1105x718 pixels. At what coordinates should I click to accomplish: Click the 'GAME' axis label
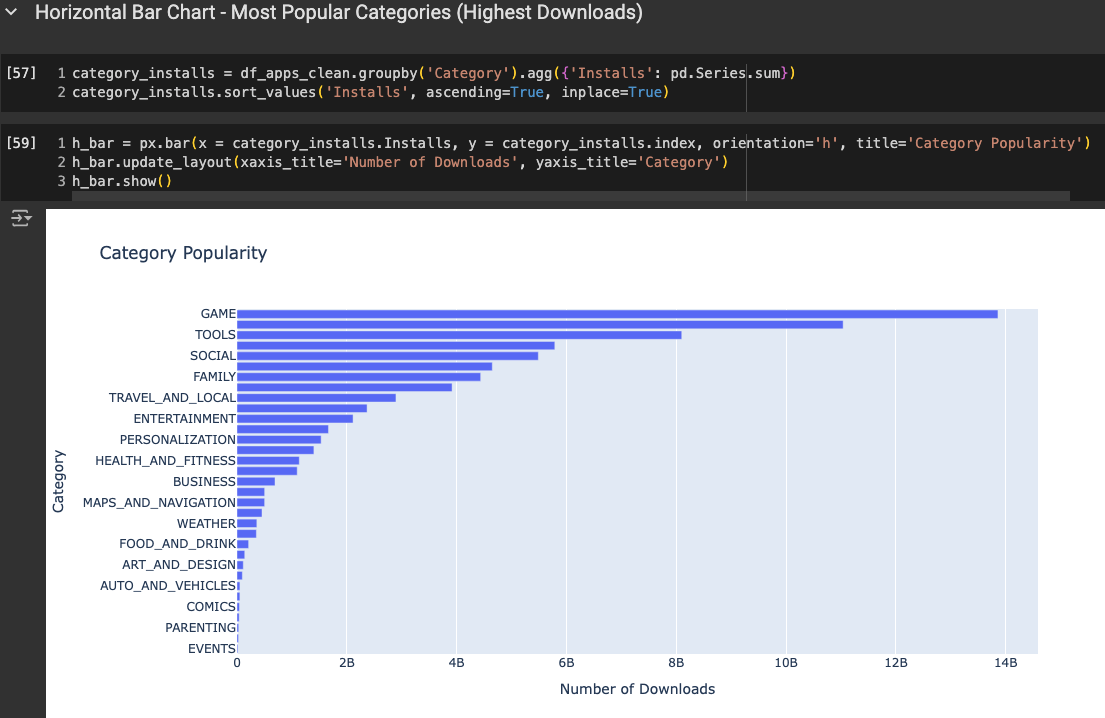coord(218,314)
